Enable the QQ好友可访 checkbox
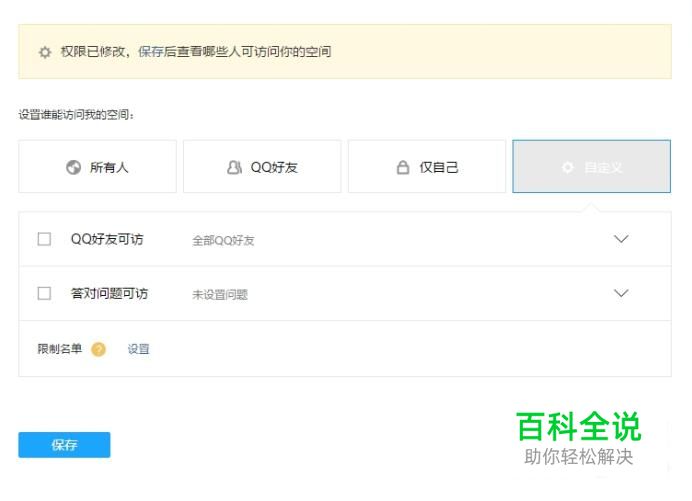 click(x=44, y=239)
